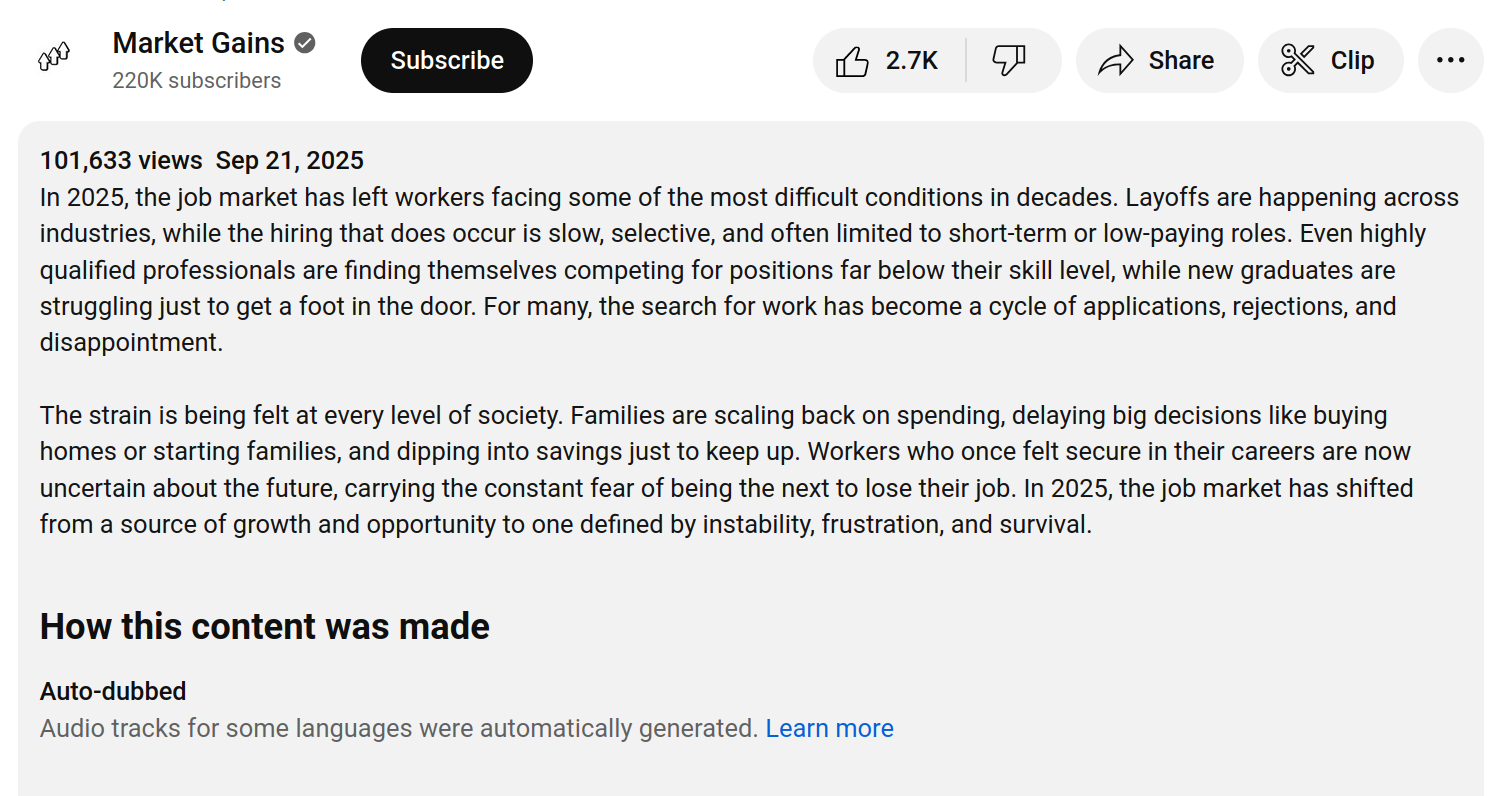1500x796 pixels.
Task: Click the verified checkmark badge
Action: click(x=305, y=43)
